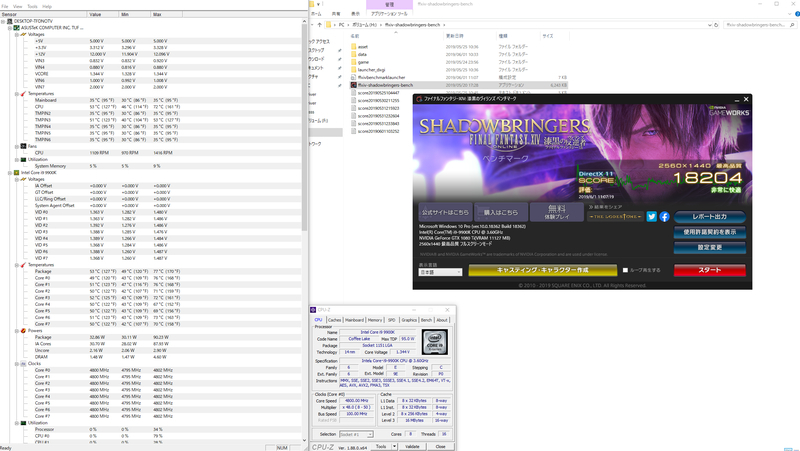Toggle the loop playback checkbox

pyautogui.click(x=625, y=270)
